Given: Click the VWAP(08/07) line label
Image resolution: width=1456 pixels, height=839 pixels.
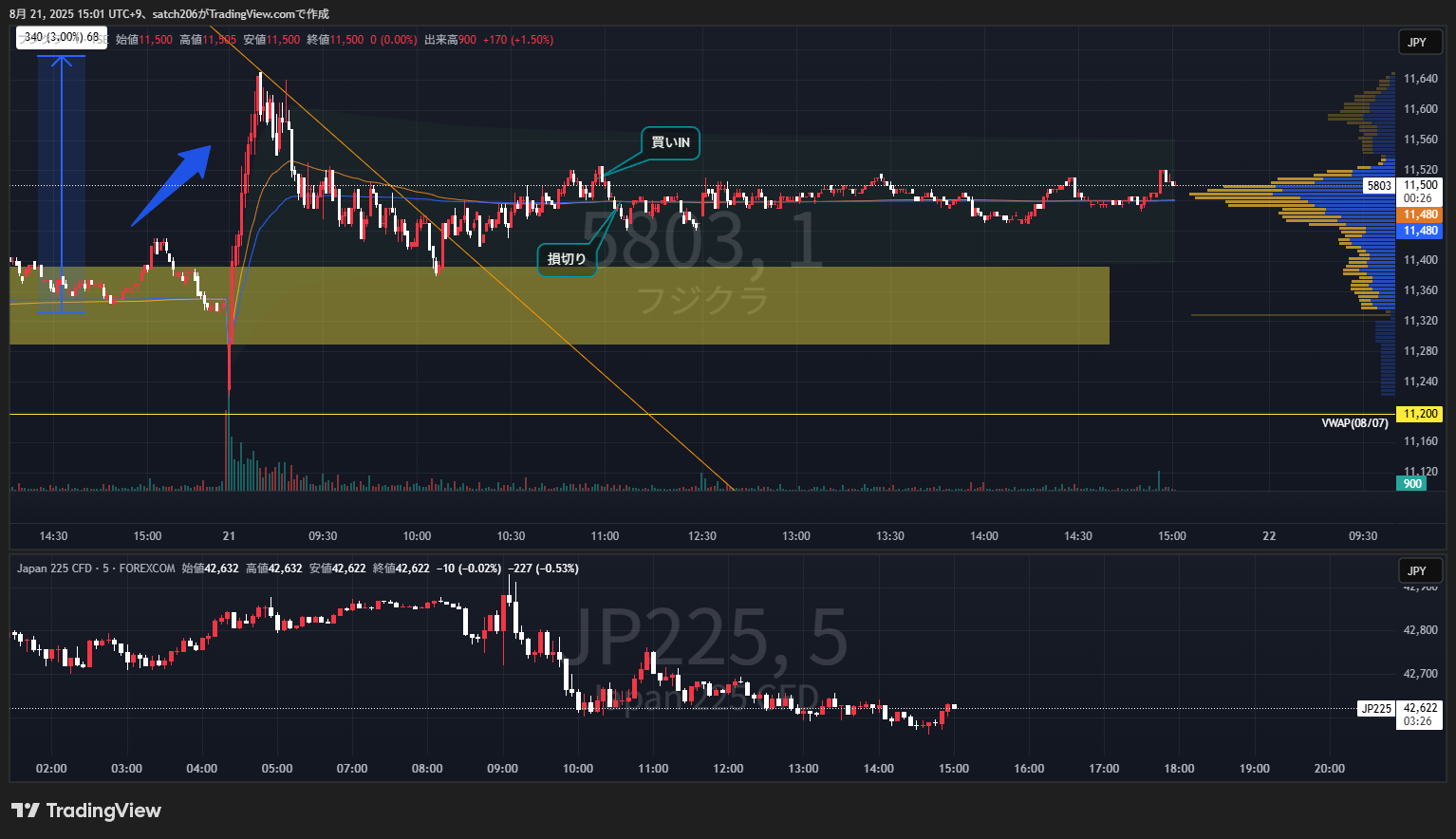Looking at the screenshot, I should click(1354, 423).
